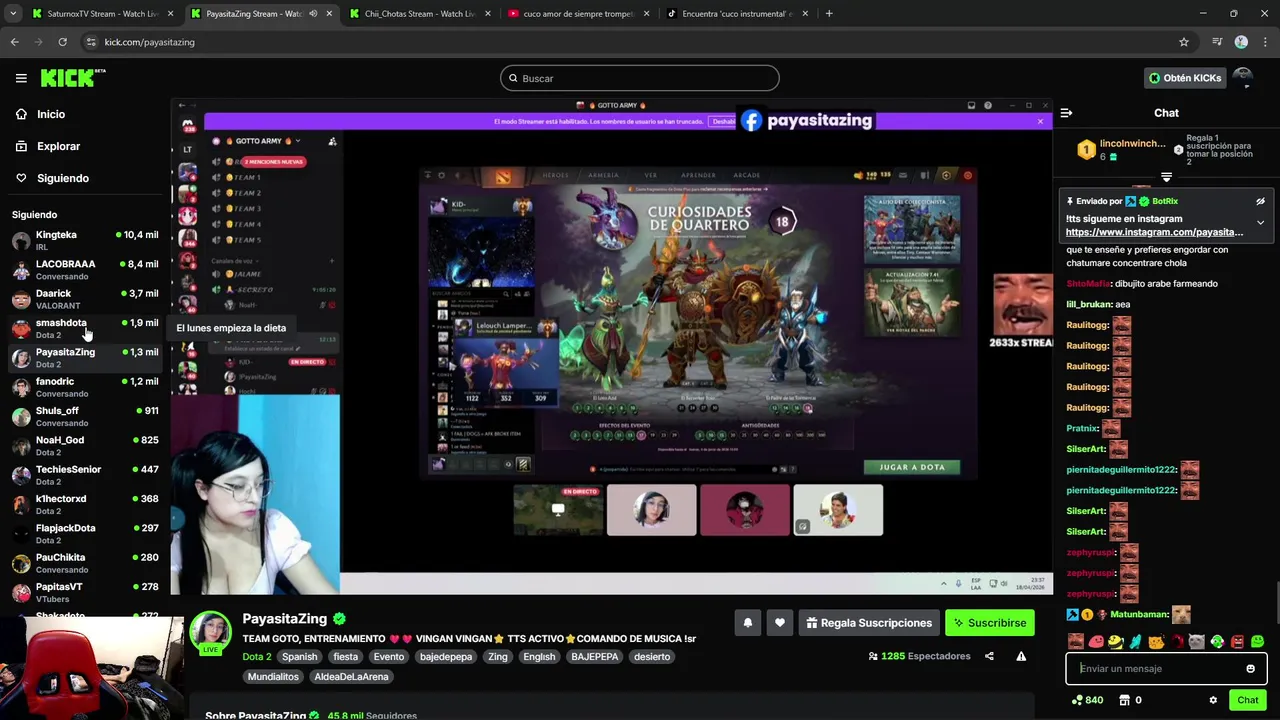Open the user profile avatar menu
This screenshot has width=1280, height=720.
pyautogui.click(x=1243, y=78)
